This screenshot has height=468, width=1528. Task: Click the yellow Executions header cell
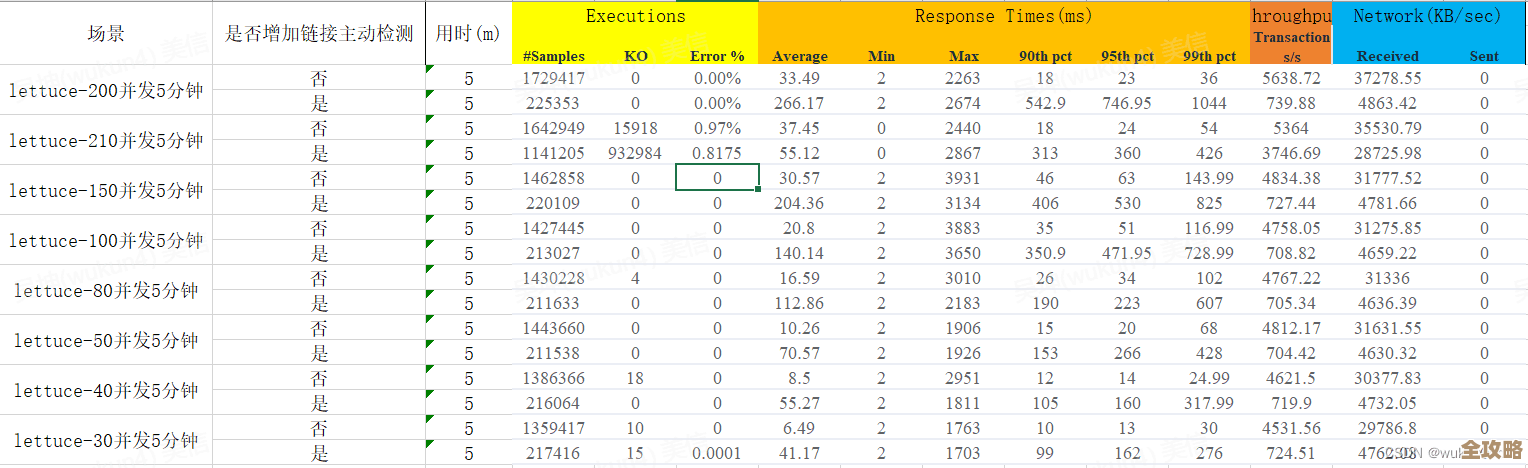point(635,17)
